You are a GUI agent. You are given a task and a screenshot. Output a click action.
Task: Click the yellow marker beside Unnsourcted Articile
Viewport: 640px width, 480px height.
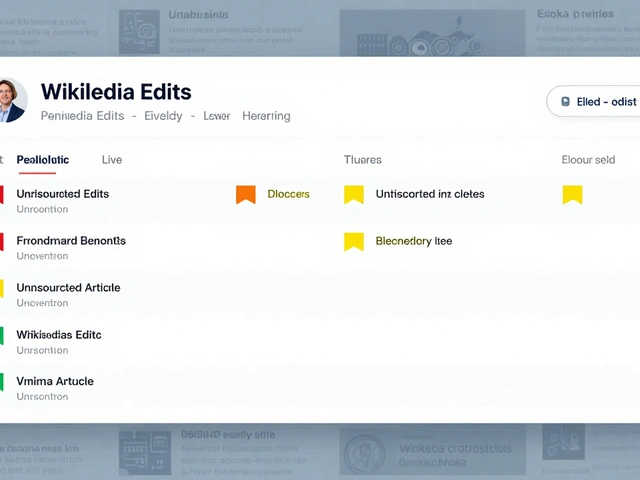pyautogui.click(x=2, y=289)
